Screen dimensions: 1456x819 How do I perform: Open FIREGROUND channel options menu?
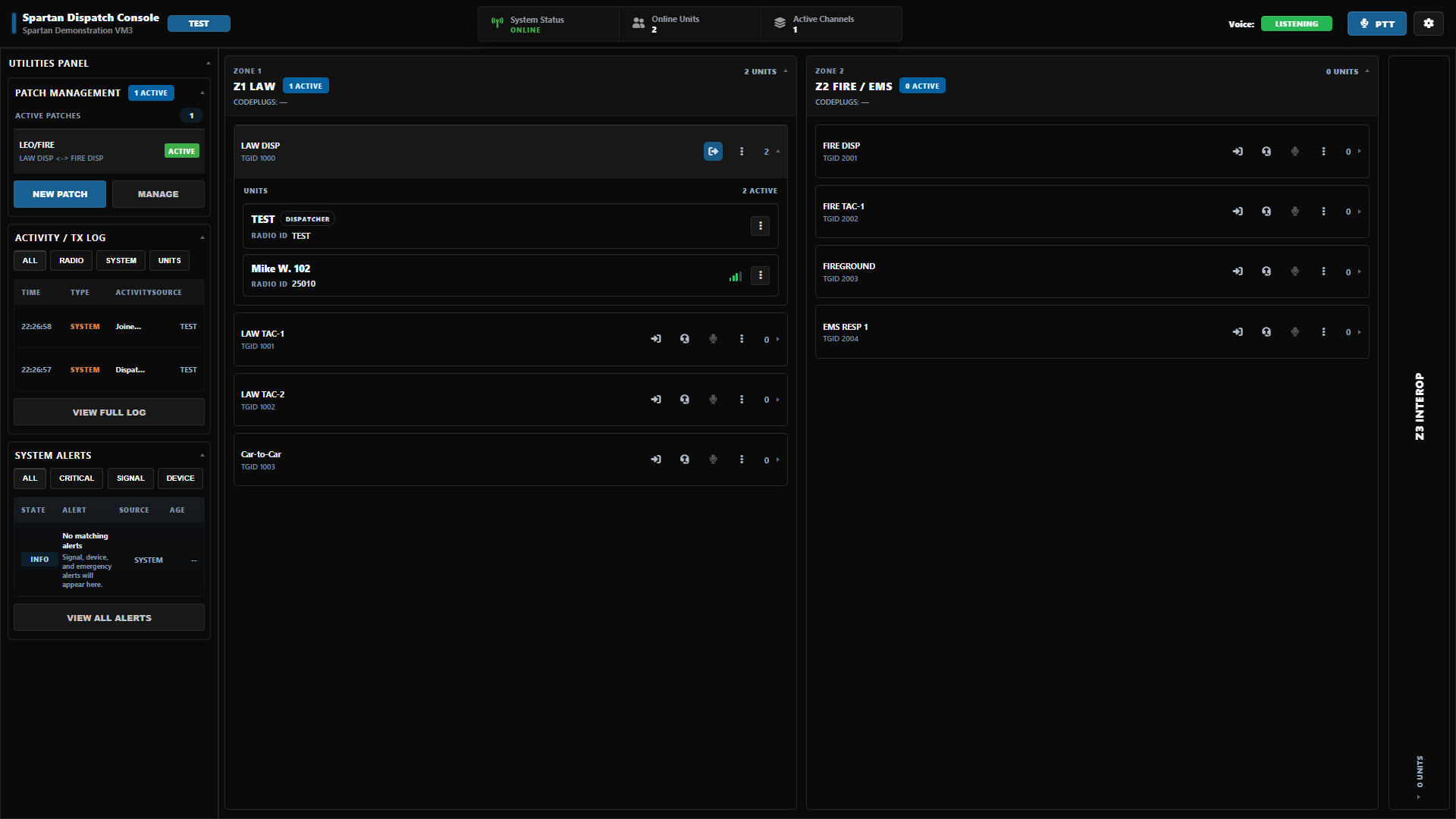pos(1323,271)
